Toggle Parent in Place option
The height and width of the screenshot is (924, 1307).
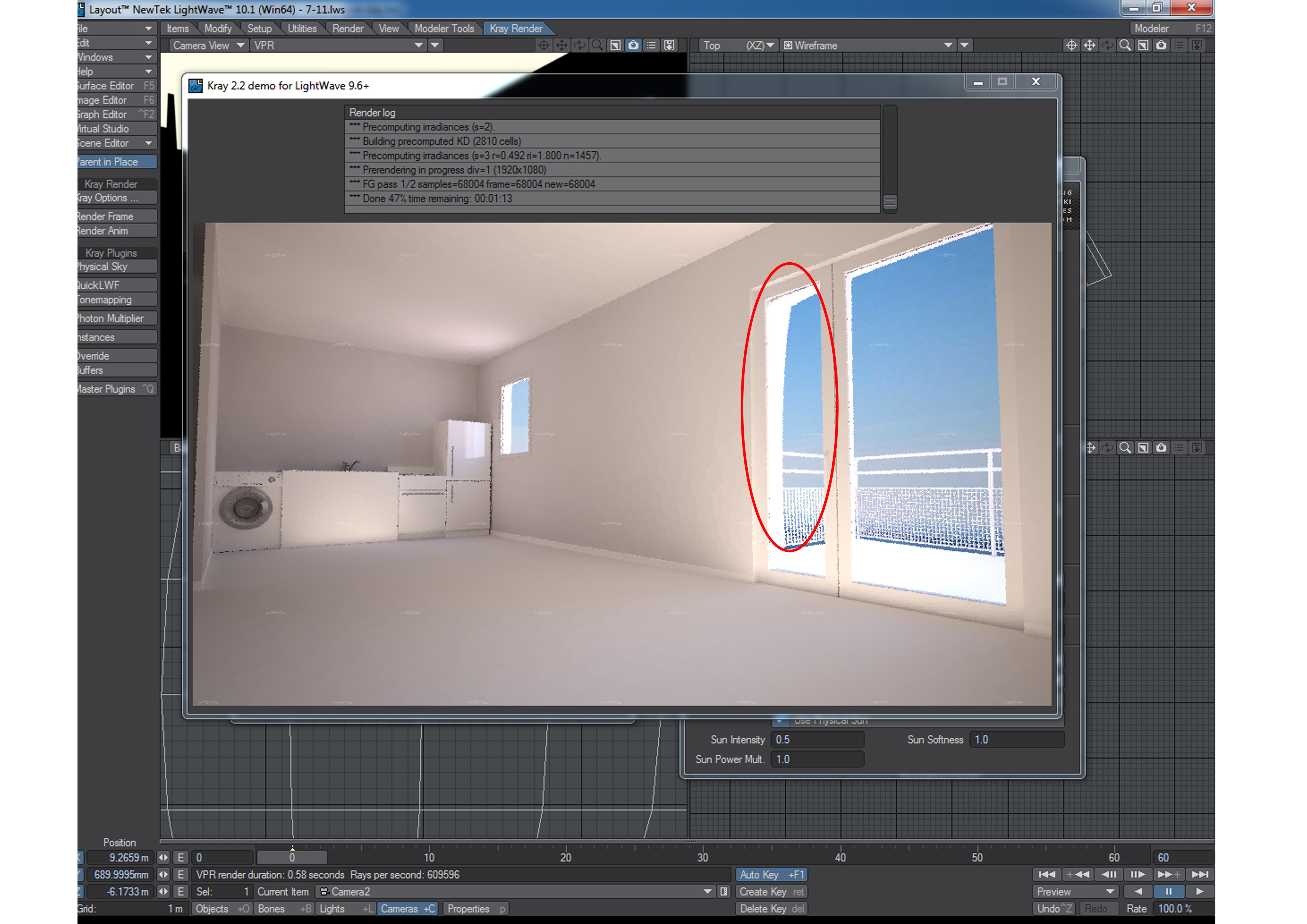[116, 162]
